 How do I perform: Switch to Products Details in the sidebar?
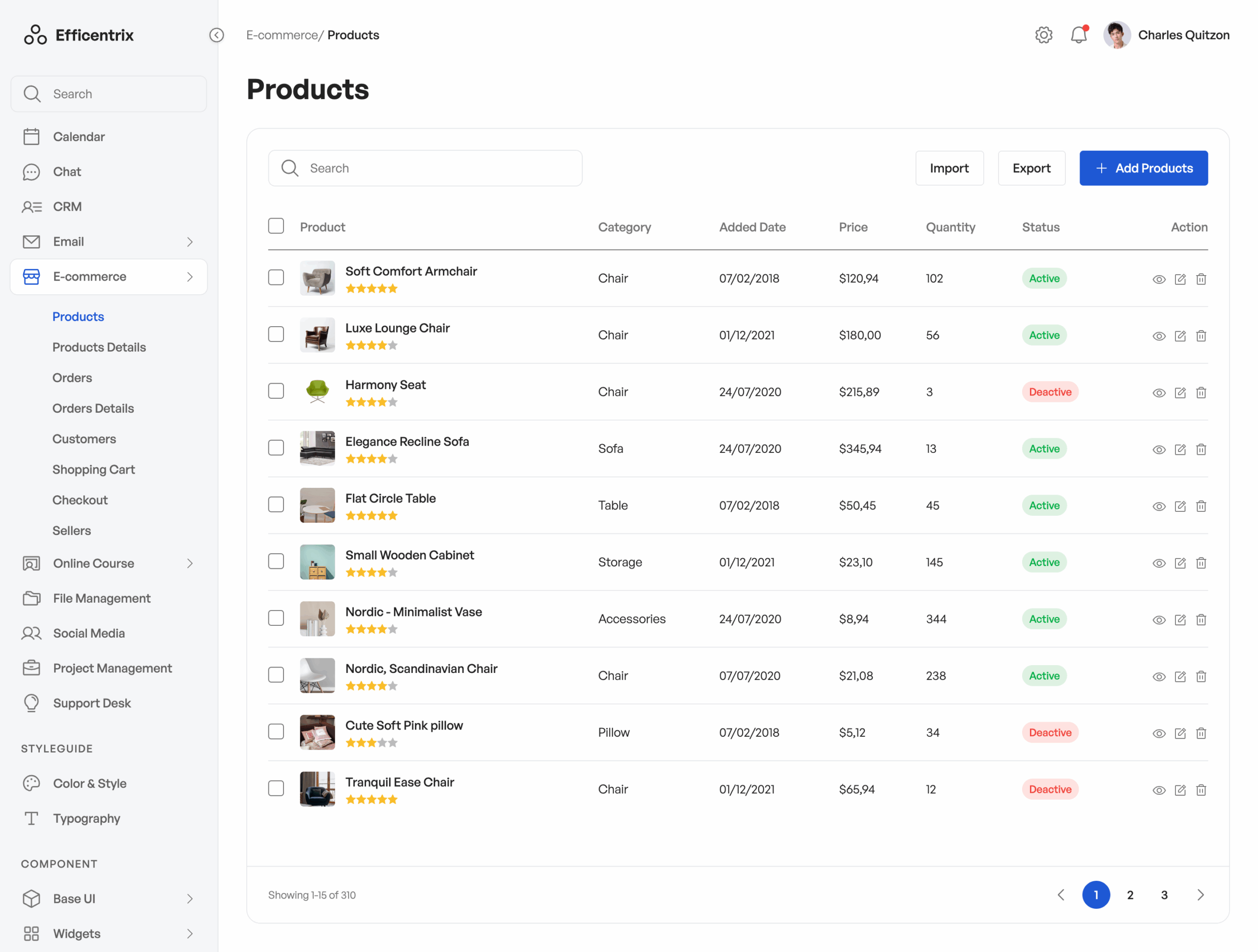(x=99, y=347)
